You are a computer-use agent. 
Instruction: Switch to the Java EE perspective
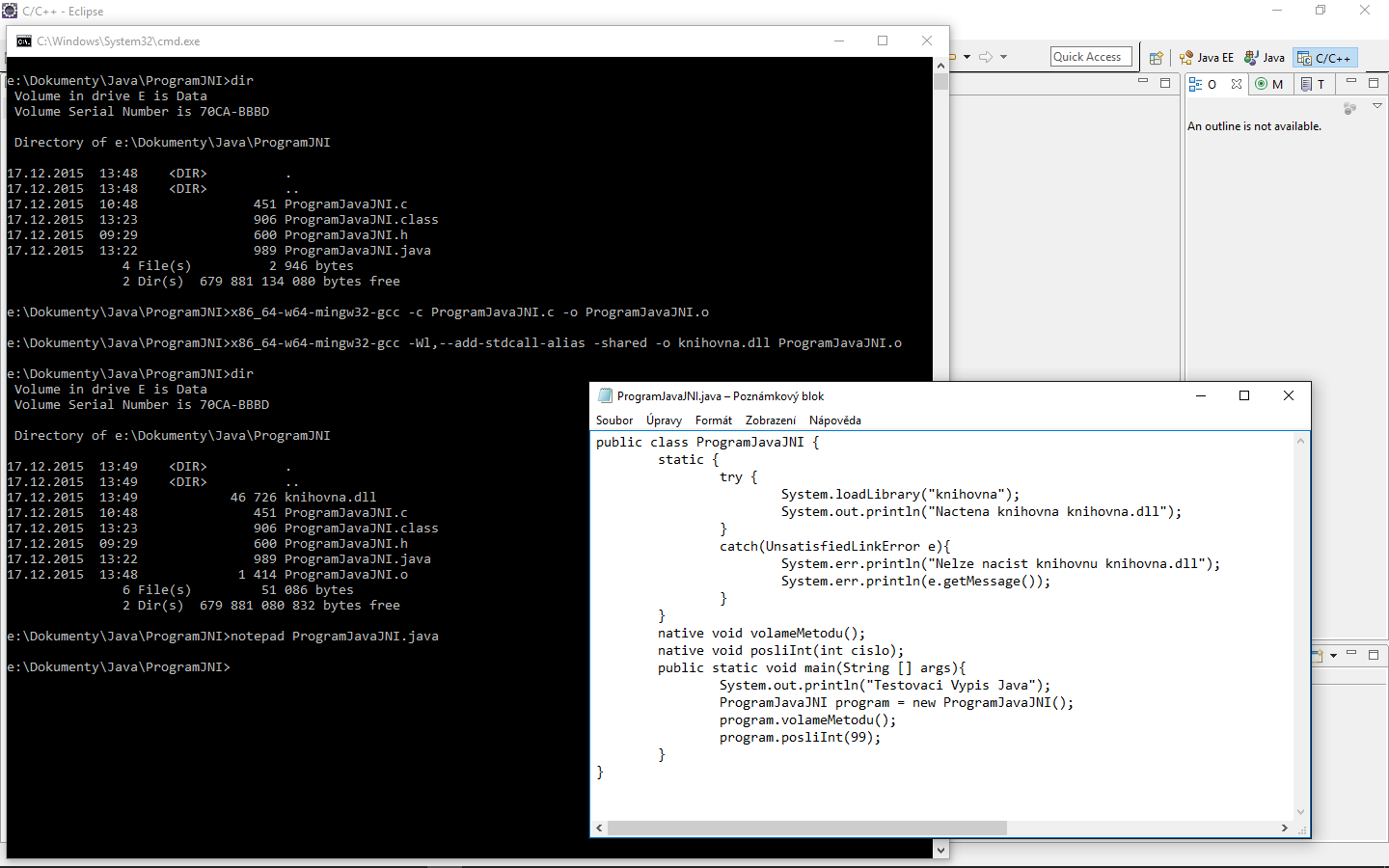(x=1207, y=57)
